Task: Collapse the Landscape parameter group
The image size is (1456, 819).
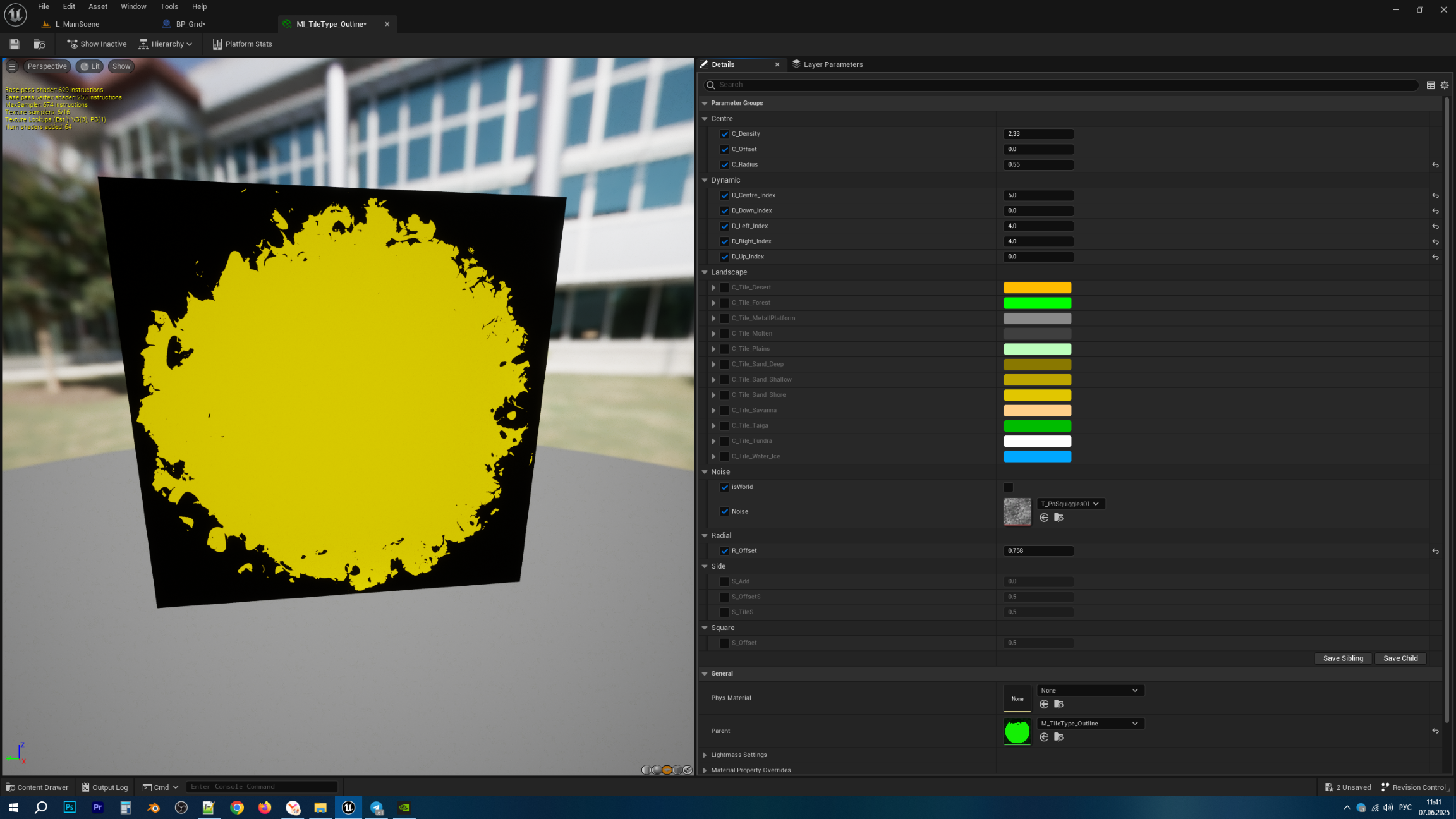Action: click(705, 272)
